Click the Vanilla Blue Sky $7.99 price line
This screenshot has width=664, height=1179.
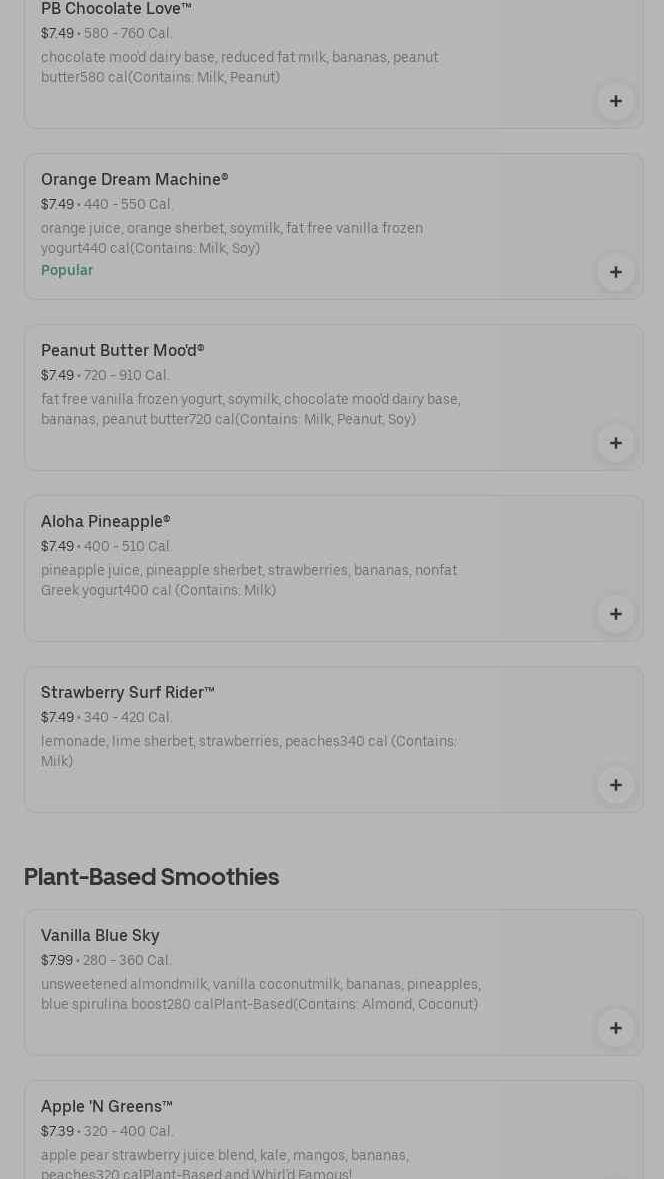click(x=106, y=960)
